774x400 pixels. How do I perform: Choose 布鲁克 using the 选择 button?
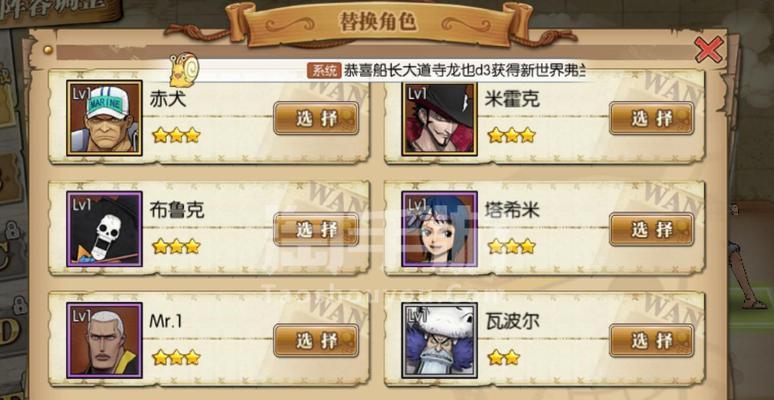(316, 230)
